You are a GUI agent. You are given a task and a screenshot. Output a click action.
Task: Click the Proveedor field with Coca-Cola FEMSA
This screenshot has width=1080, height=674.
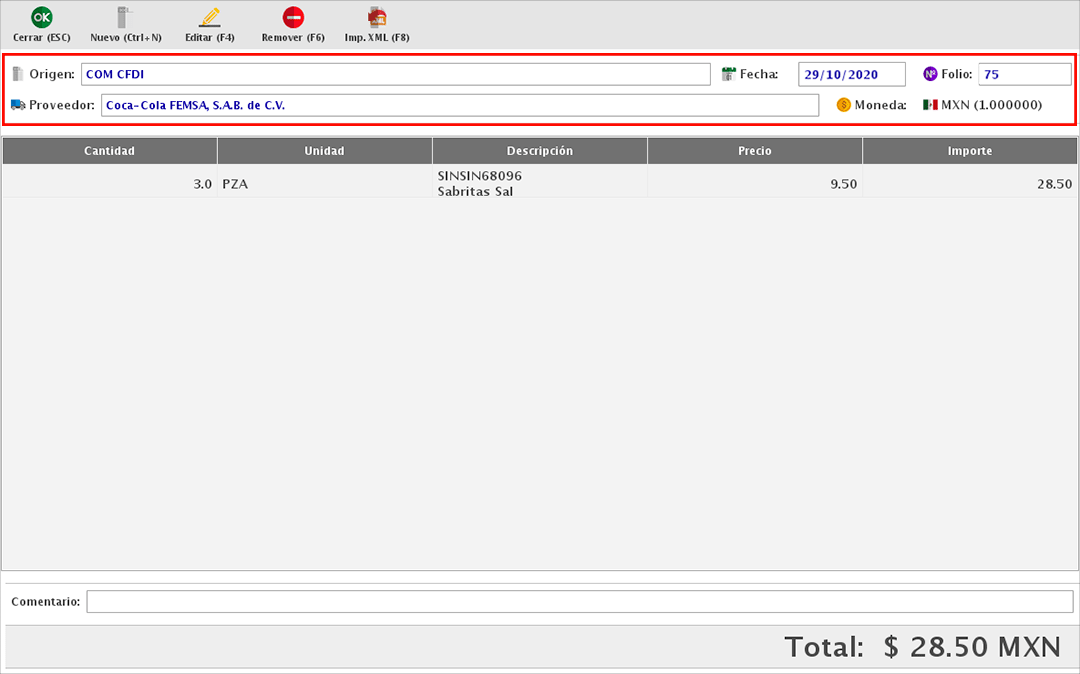pos(460,105)
